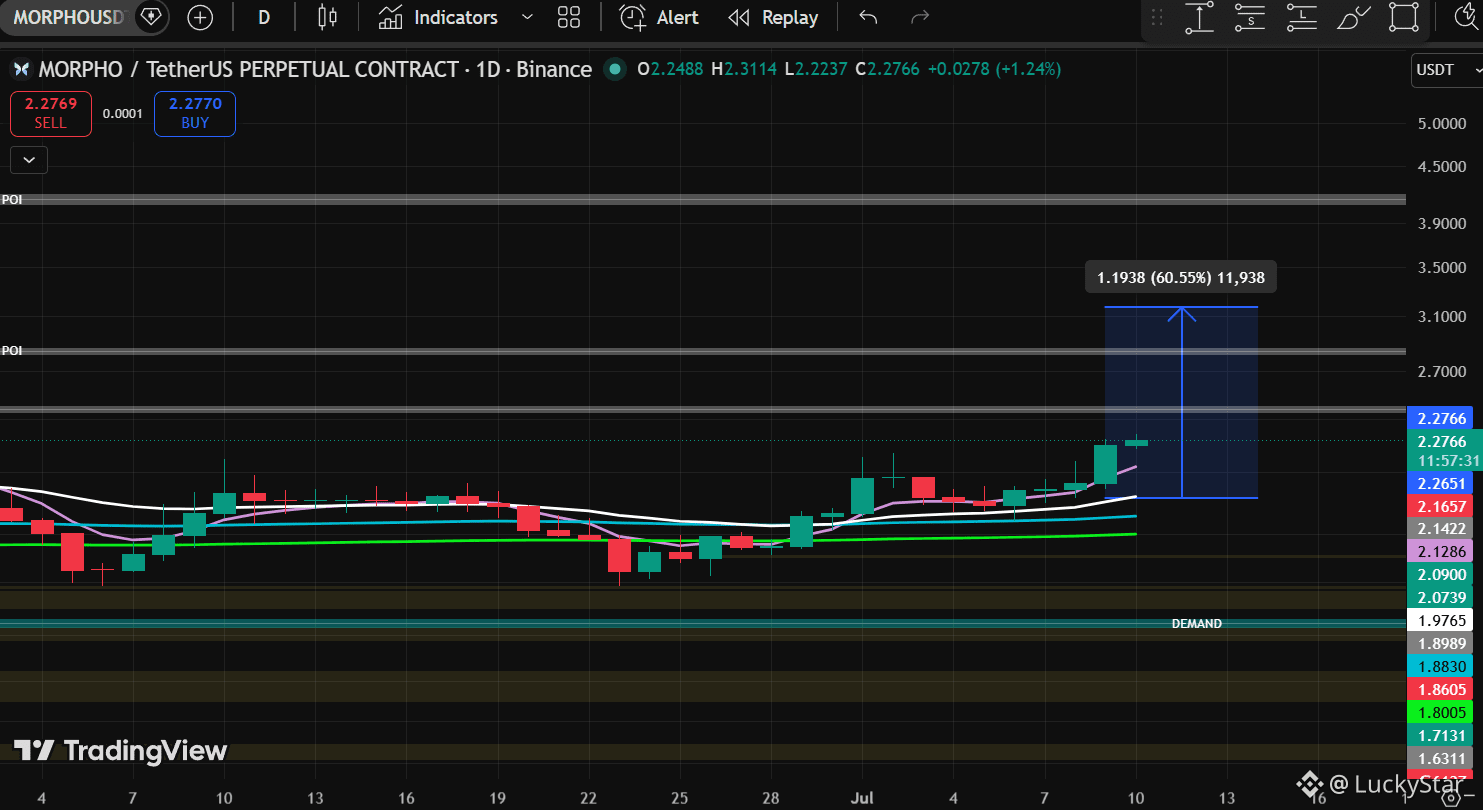The height and width of the screenshot is (810, 1483).
Task: Click the upper POI zone label
Action: 12,200
